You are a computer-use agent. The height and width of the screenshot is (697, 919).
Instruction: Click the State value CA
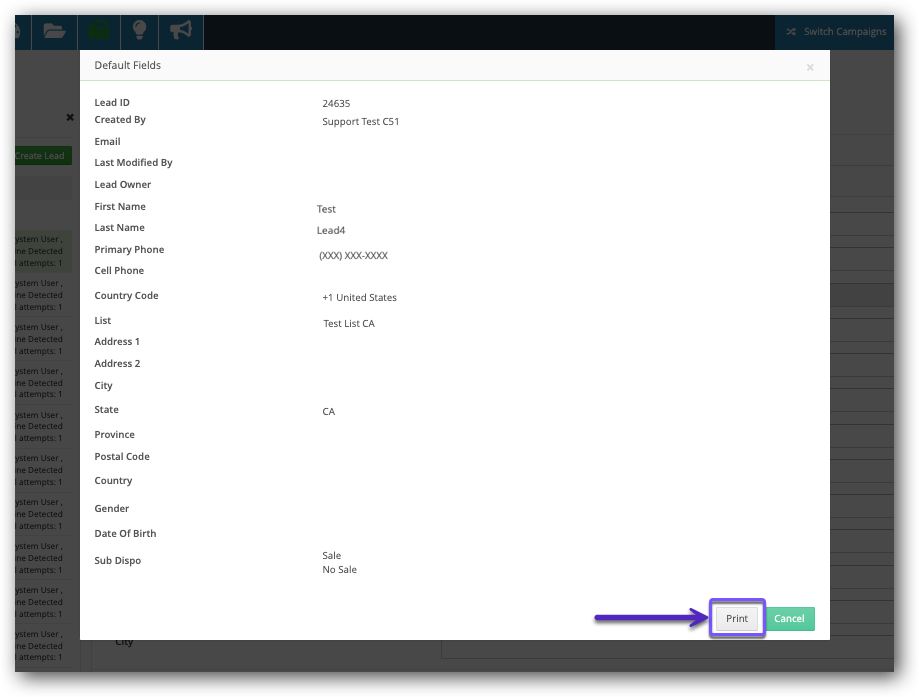click(x=329, y=412)
